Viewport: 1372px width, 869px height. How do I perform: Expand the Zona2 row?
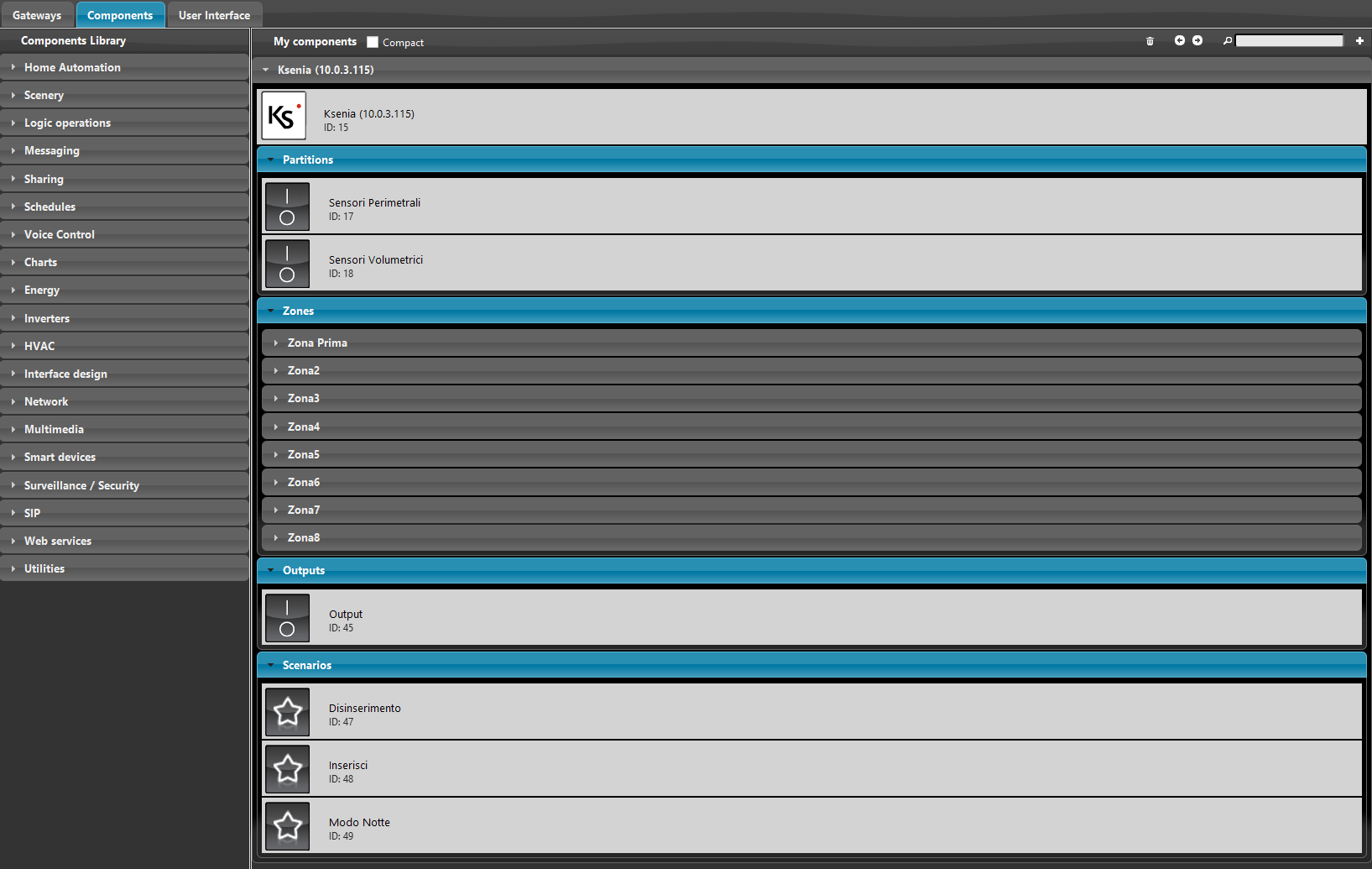pos(811,370)
